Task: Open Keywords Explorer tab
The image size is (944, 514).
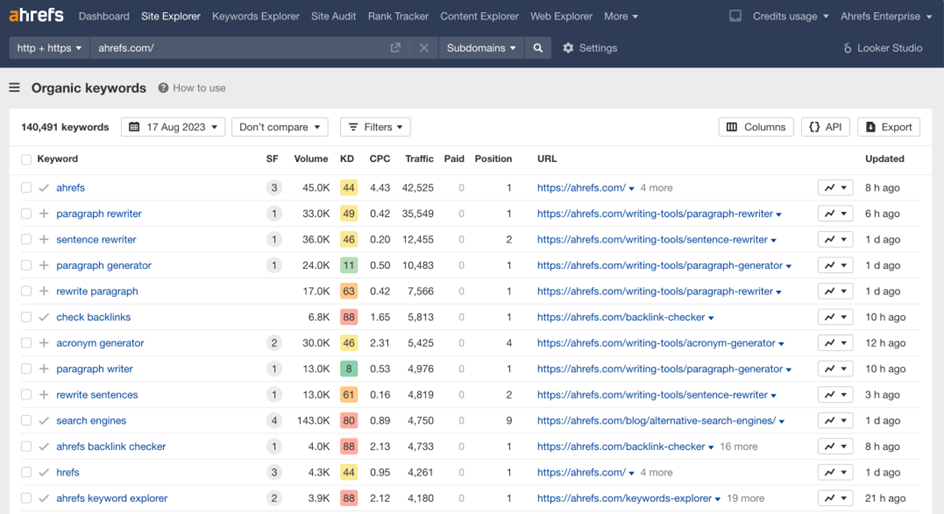Action: coord(255,16)
